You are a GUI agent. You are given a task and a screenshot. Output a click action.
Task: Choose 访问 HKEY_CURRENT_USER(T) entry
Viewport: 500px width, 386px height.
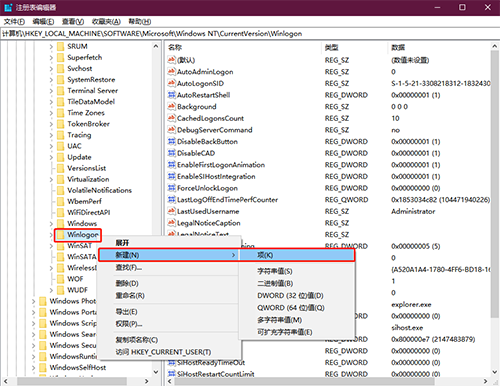click(169, 352)
